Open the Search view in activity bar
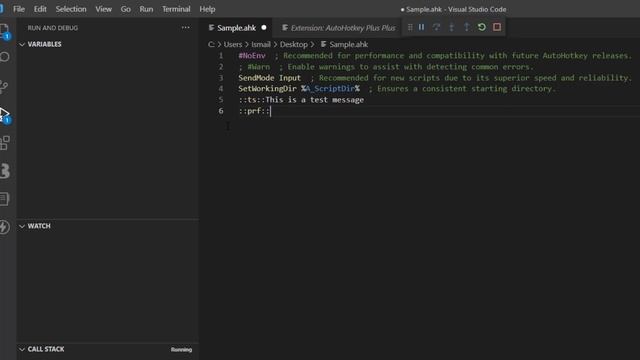This screenshot has height=360, width=640. [x=4, y=57]
